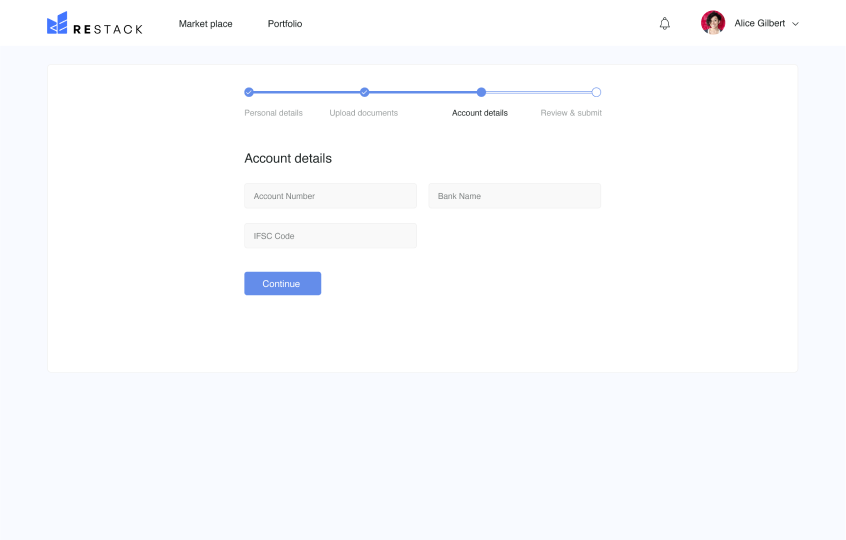Select the Account details step dot
Viewport: 846px width, 540px height.
[x=481, y=92]
